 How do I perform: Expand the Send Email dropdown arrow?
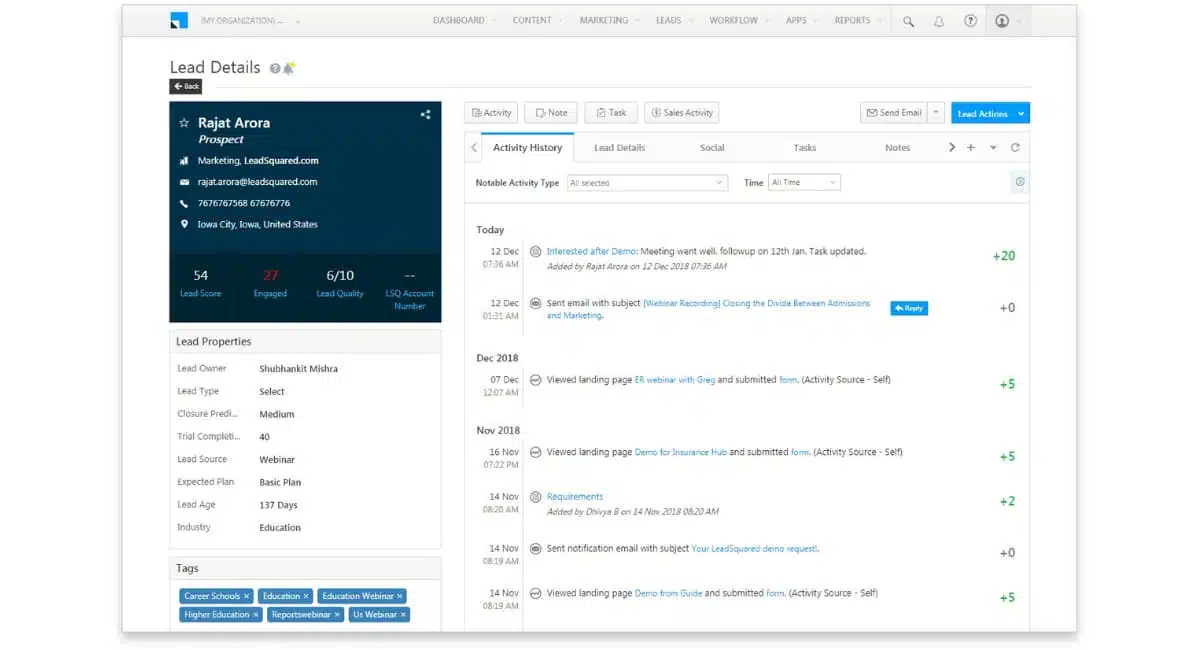tap(936, 113)
